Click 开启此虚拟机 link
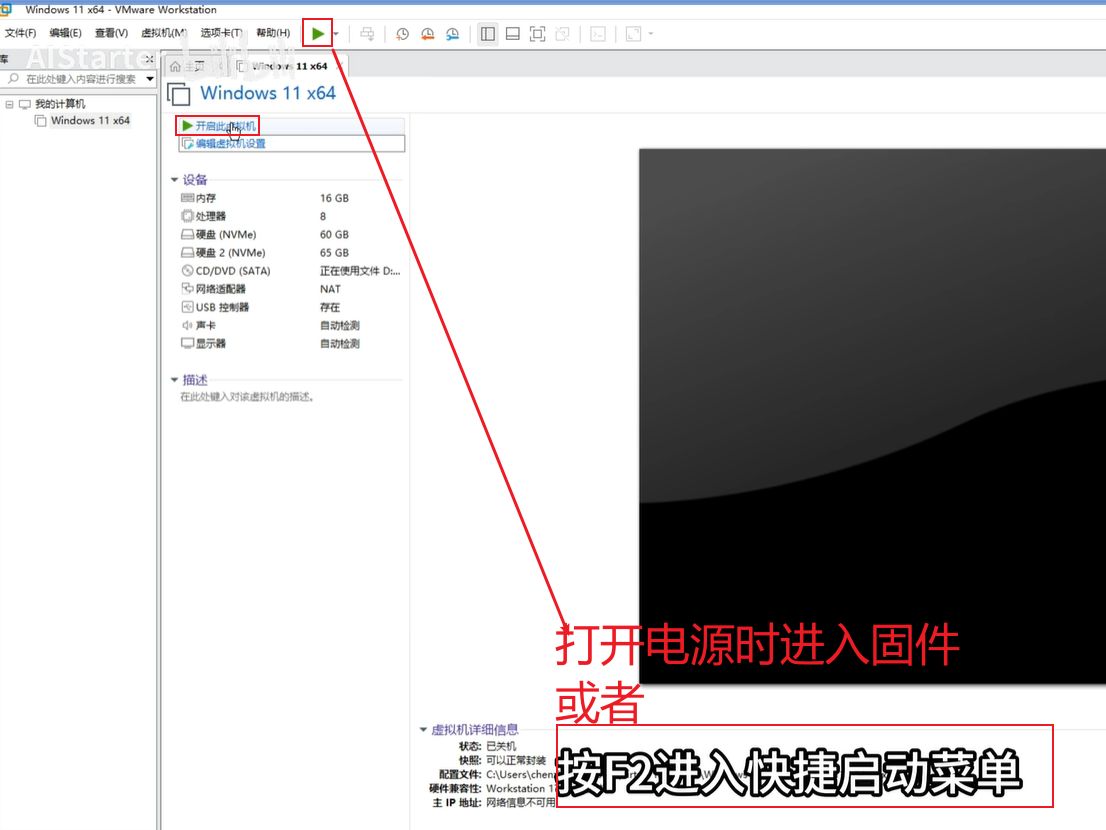The height and width of the screenshot is (830, 1106). [x=225, y=126]
